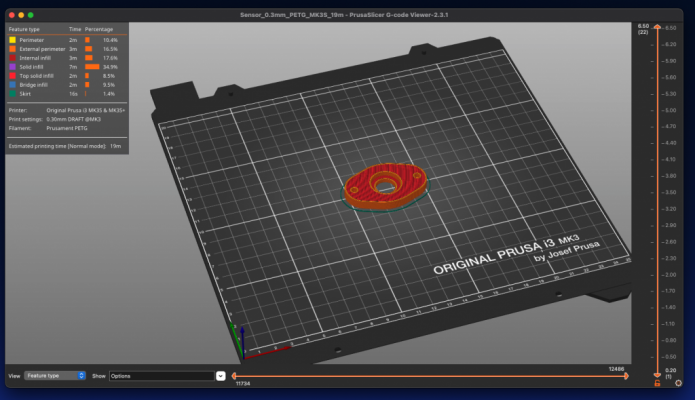The width and height of the screenshot is (695, 400).
Task: Click the blue Bridge infill color swatch
Action: tap(12, 85)
